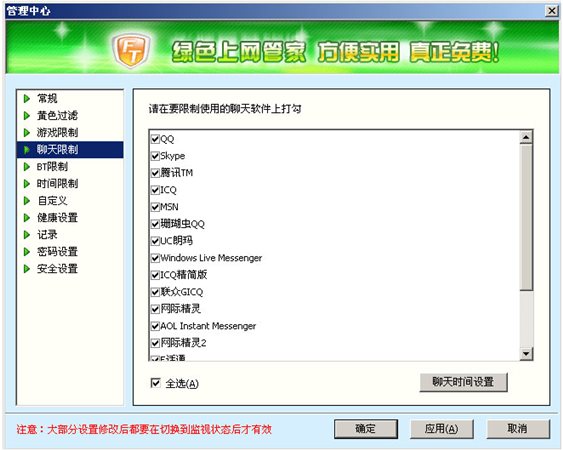Click the green arrow beside 安全设置
Viewport: 563px width, 450px height.
(x=27, y=269)
